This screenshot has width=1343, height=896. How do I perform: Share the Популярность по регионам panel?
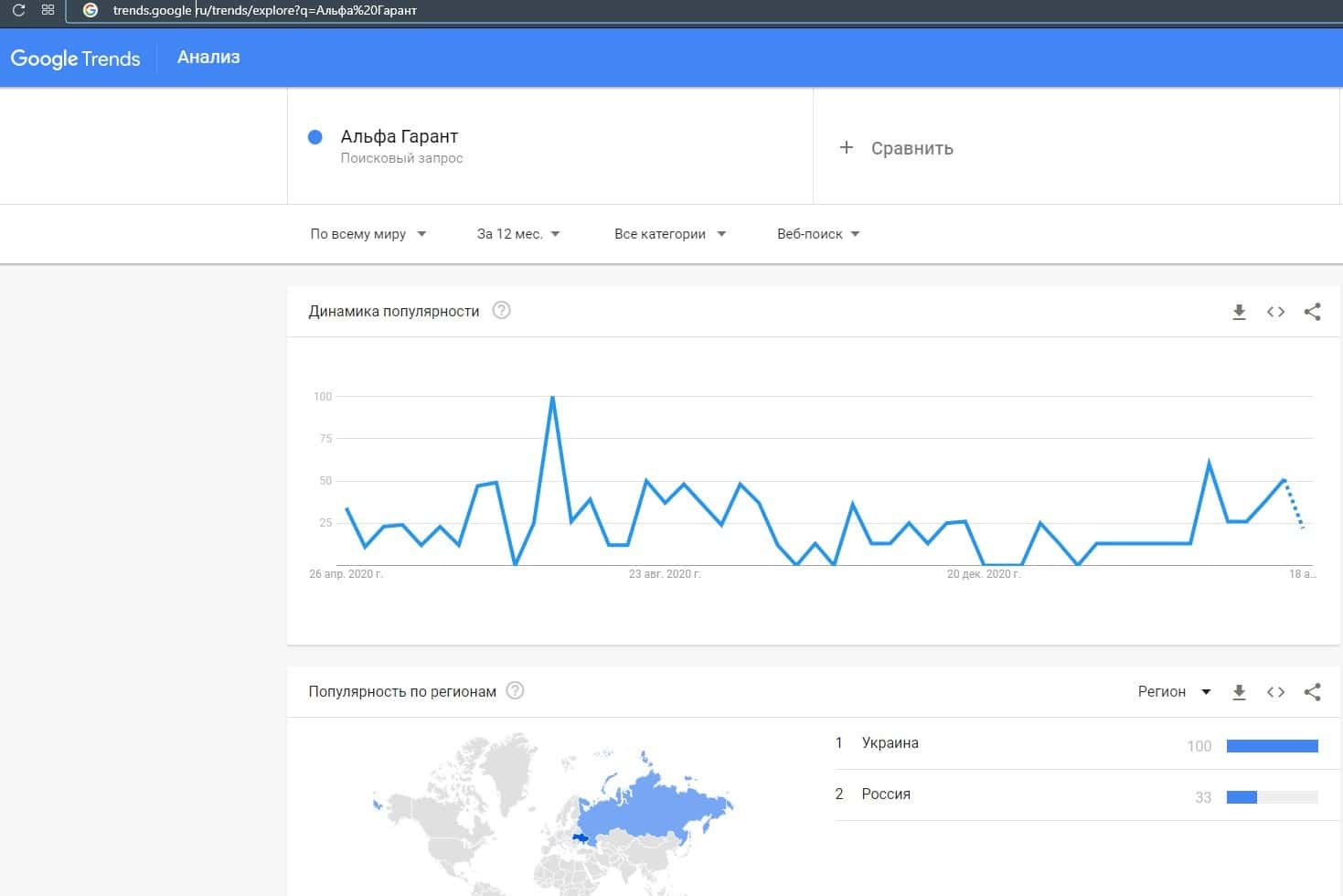[x=1312, y=692]
